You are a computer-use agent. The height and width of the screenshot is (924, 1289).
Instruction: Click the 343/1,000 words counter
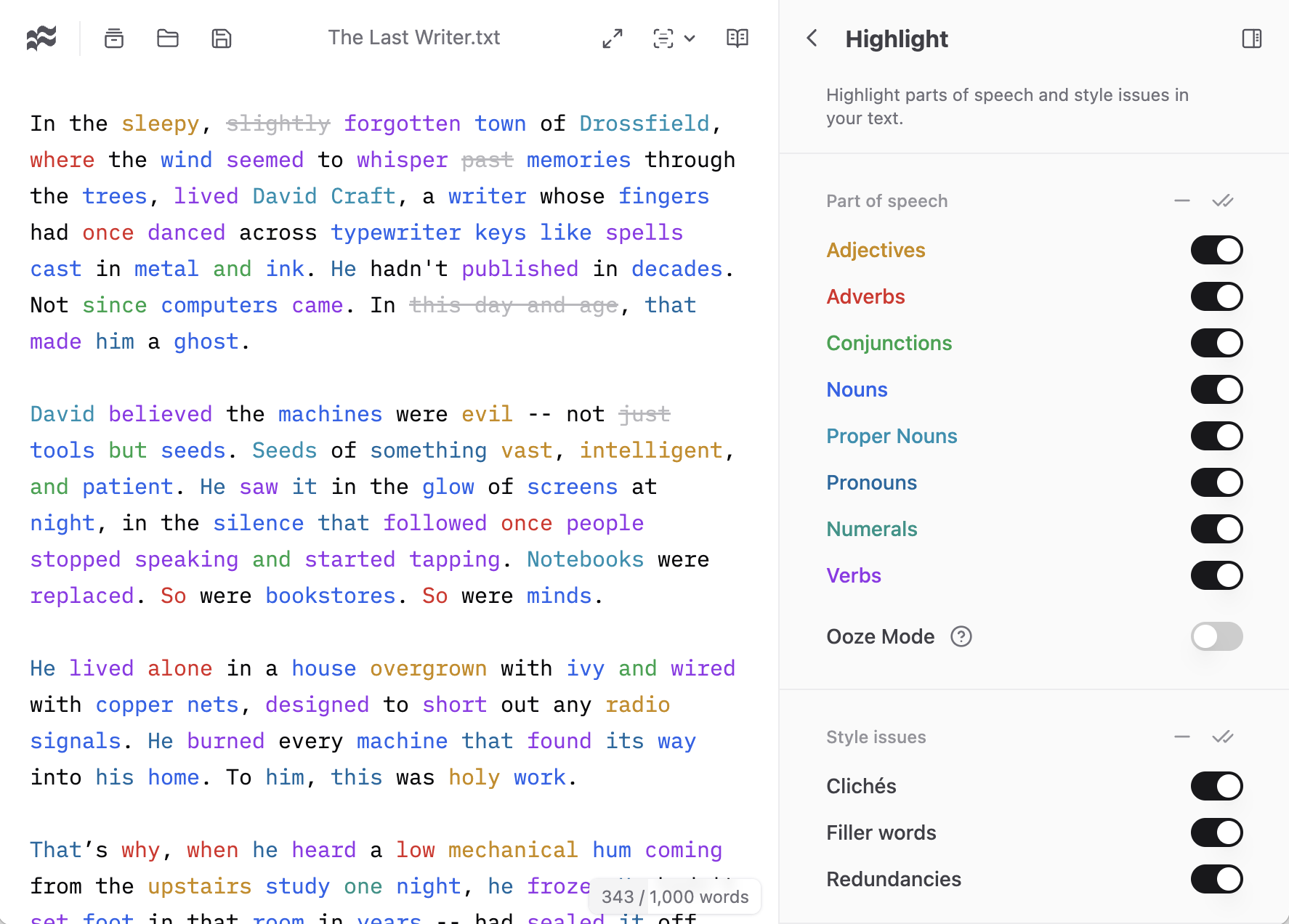pyautogui.click(x=673, y=896)
